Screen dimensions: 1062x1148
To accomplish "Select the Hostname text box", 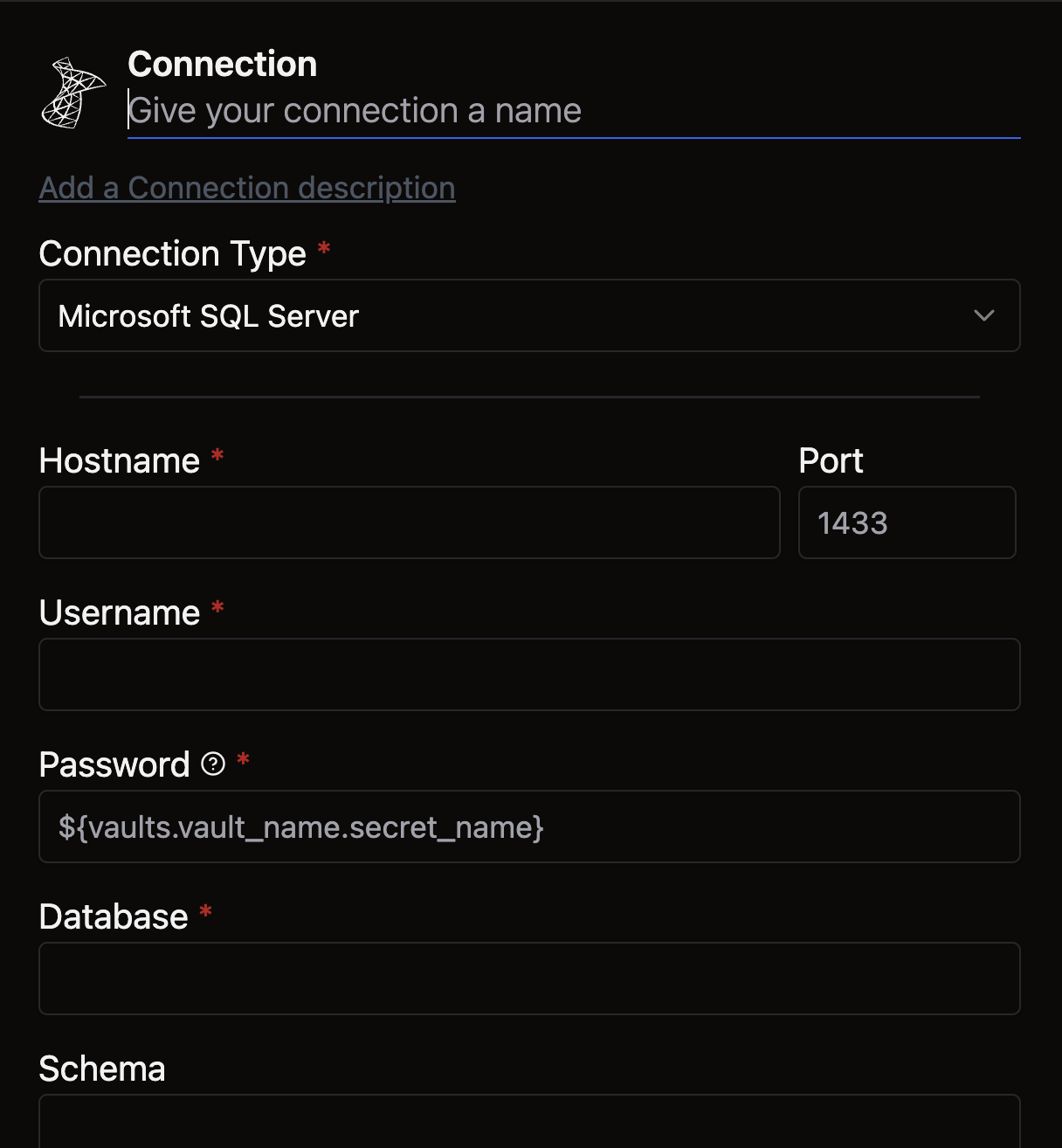I will 410,522.
